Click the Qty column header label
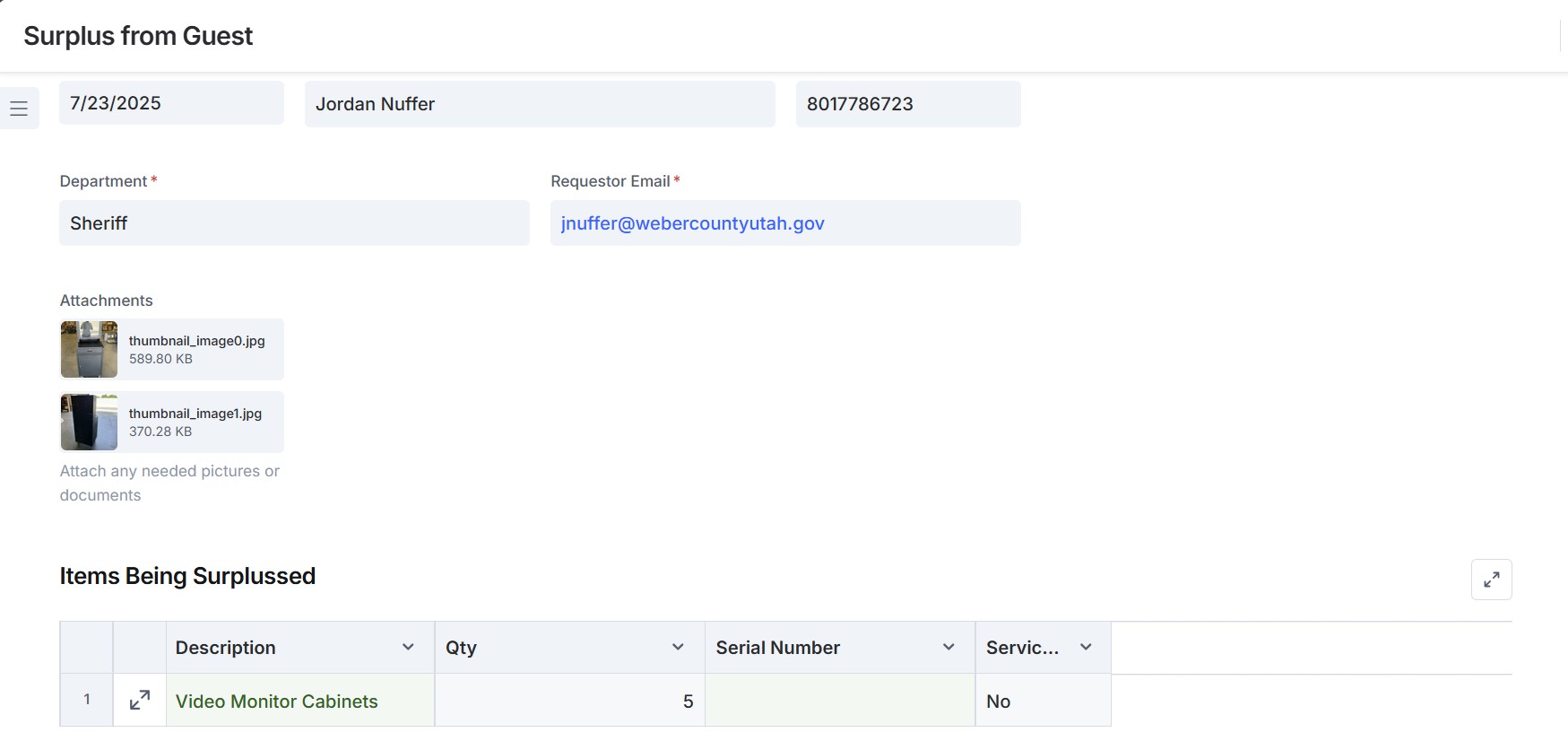 (461, 648)
